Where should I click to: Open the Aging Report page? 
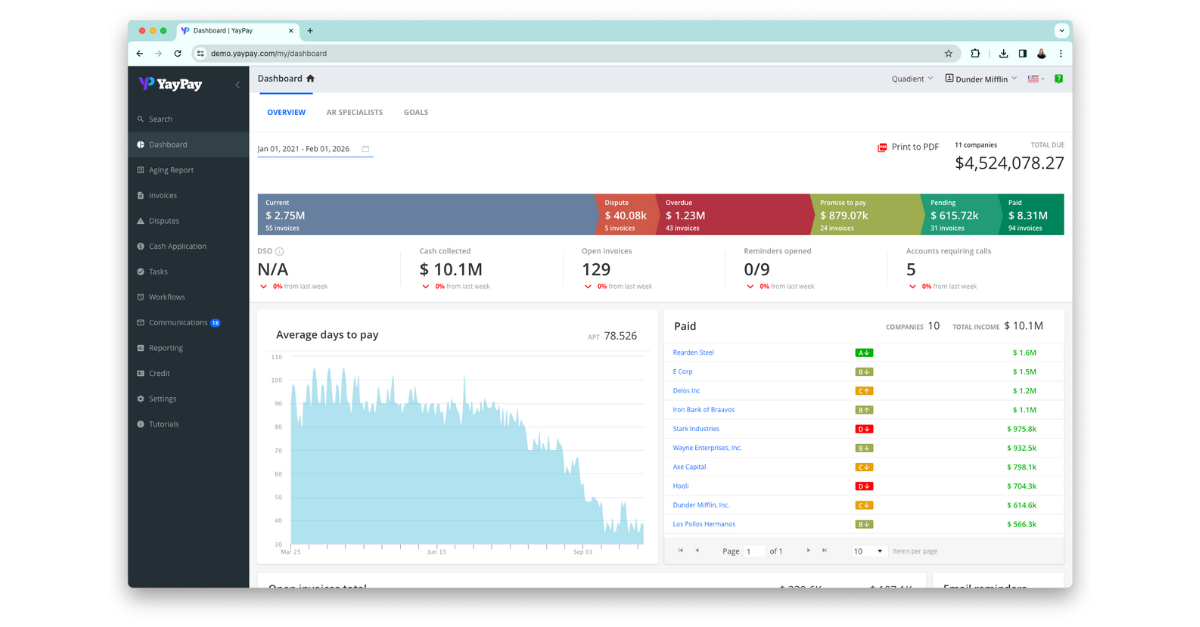point(171,170)
